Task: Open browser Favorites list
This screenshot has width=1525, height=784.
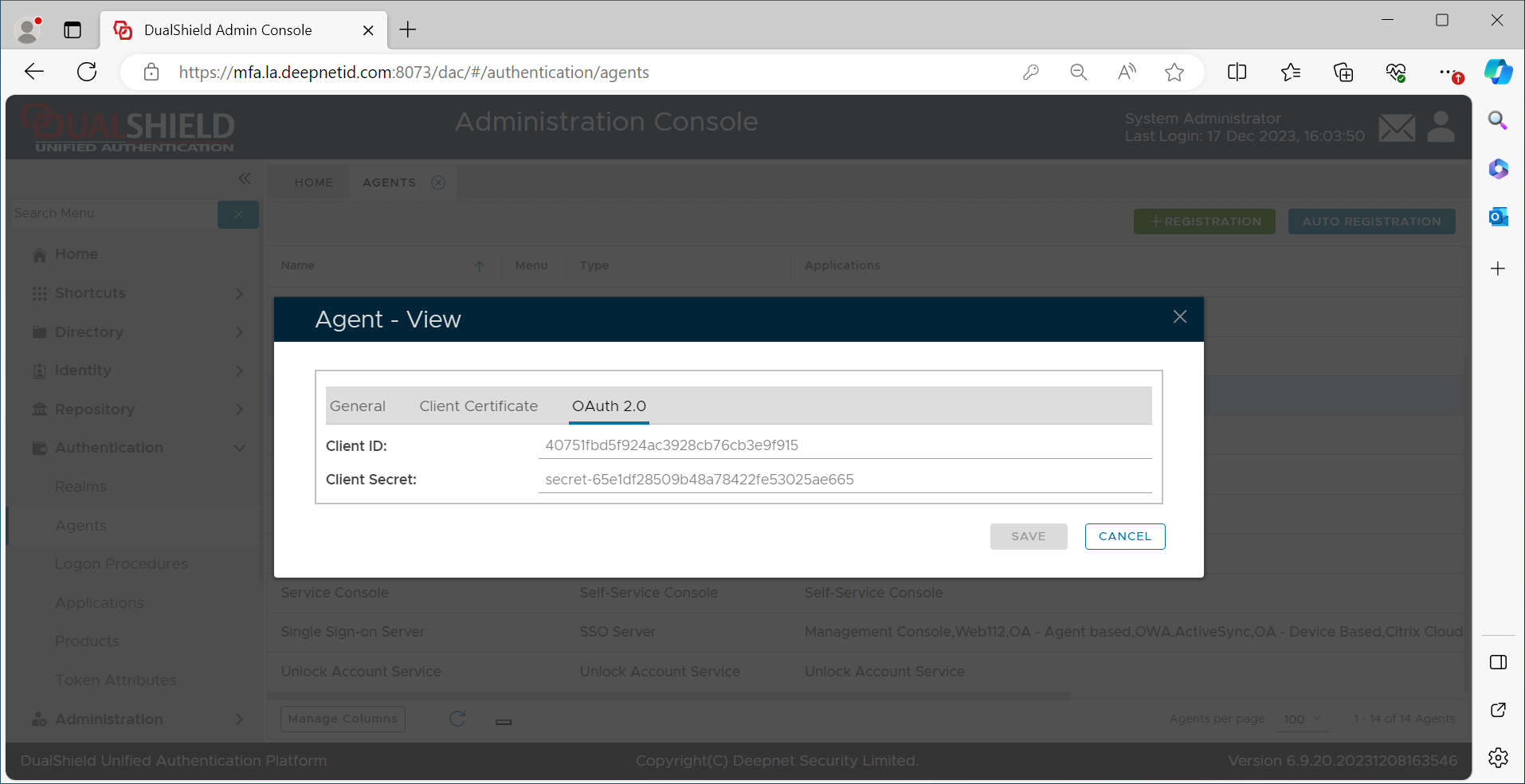Action: (1291, 73)
